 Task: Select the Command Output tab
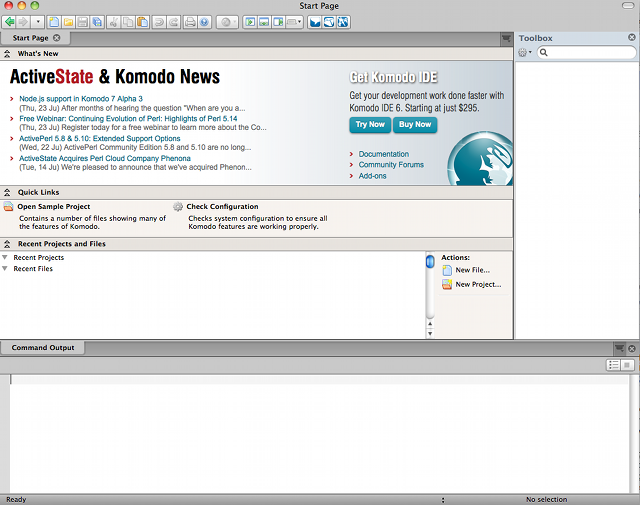[43, 348]
